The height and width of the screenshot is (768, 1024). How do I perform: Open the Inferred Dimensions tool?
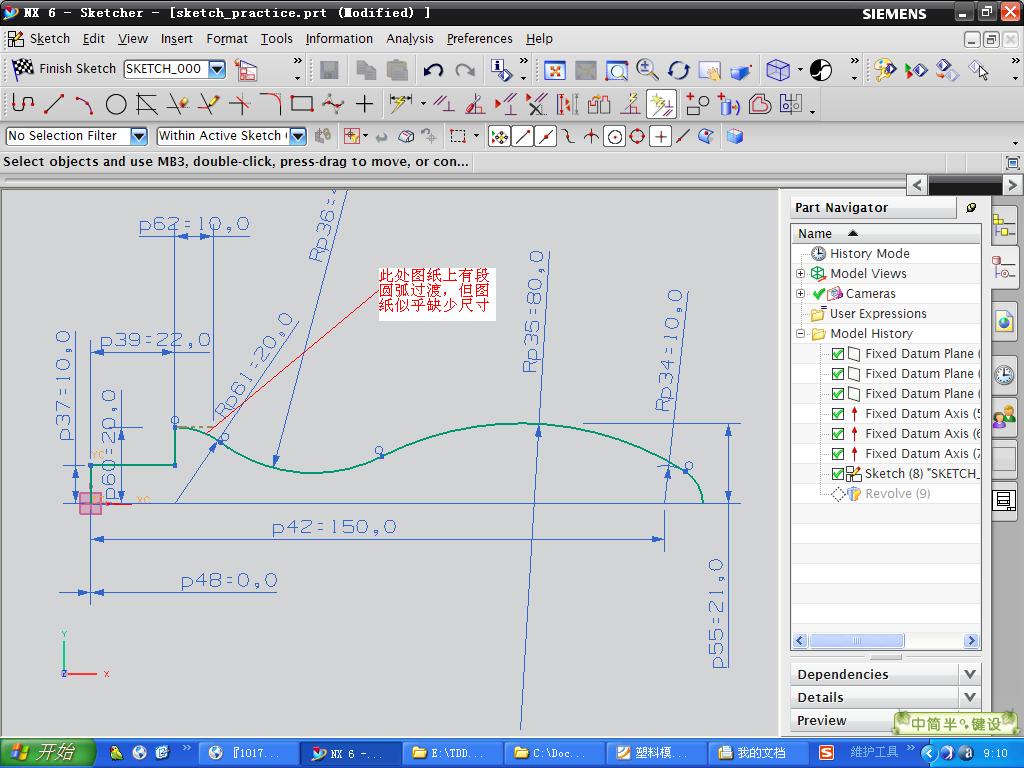(x=400, y=104)
